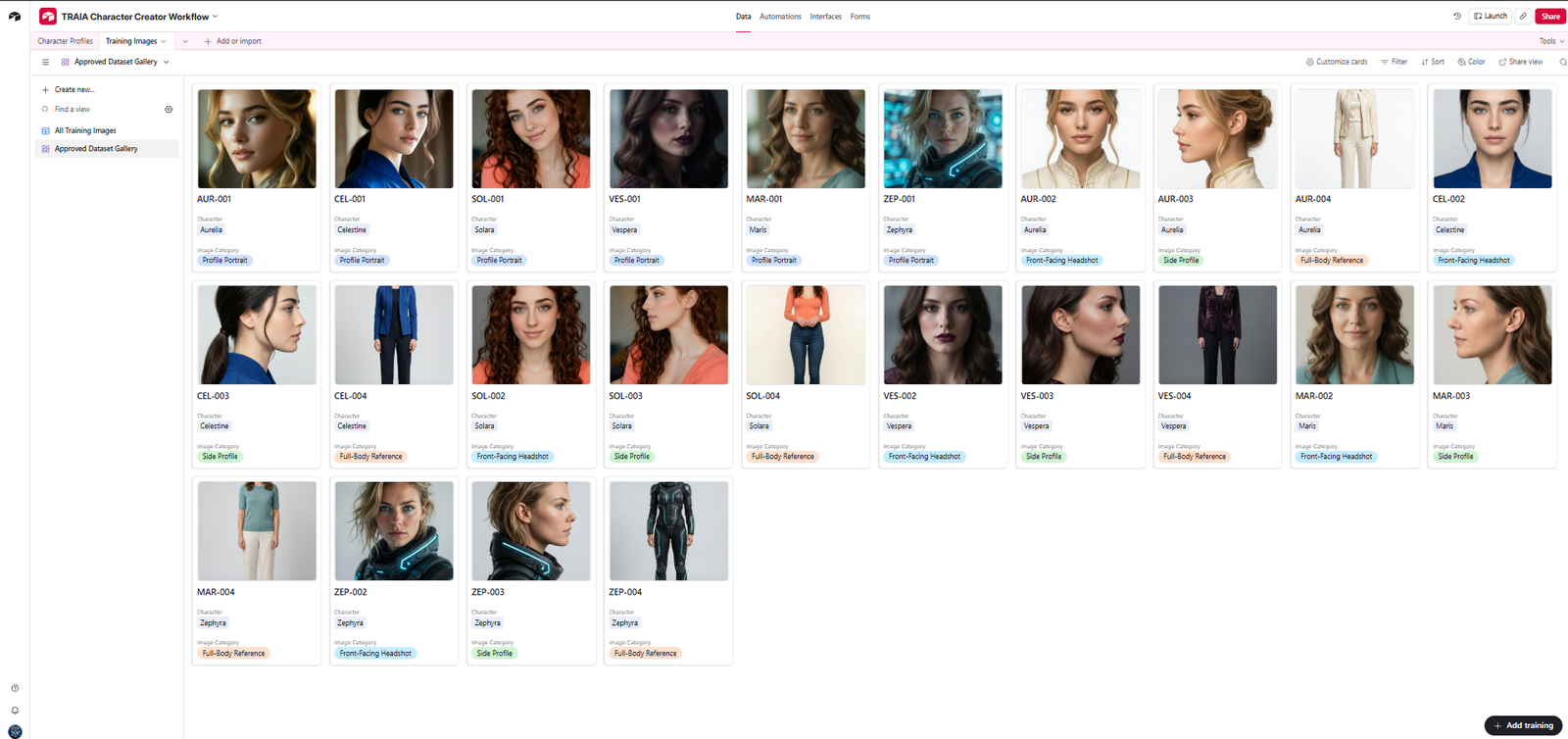Screen dimensions: 1568x739
Task: Click Solara character chip on SOL-003 card
Action: tap(622, 426)
